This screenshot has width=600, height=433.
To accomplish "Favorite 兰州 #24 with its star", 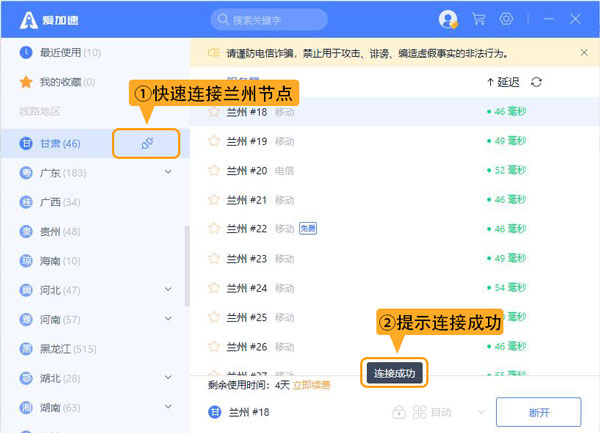I will [x=214, y=288].
